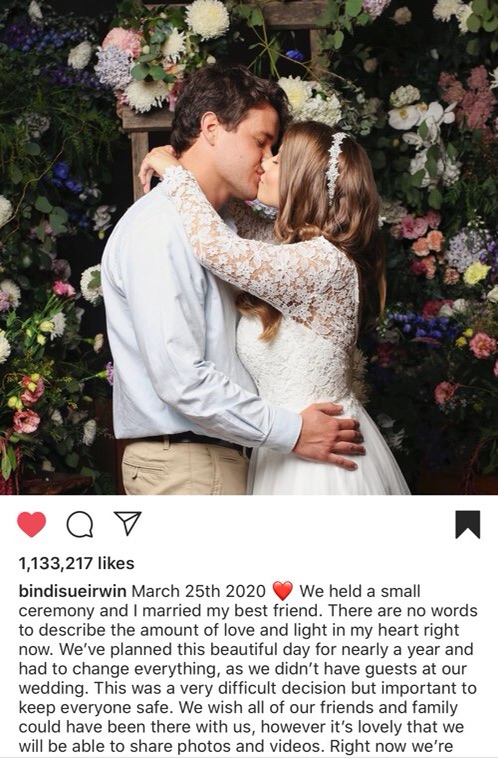Image resolution: width=498 pixels, height=758 pixels.
Task: View the list of 1,133,217 likes
Action: 76,563
